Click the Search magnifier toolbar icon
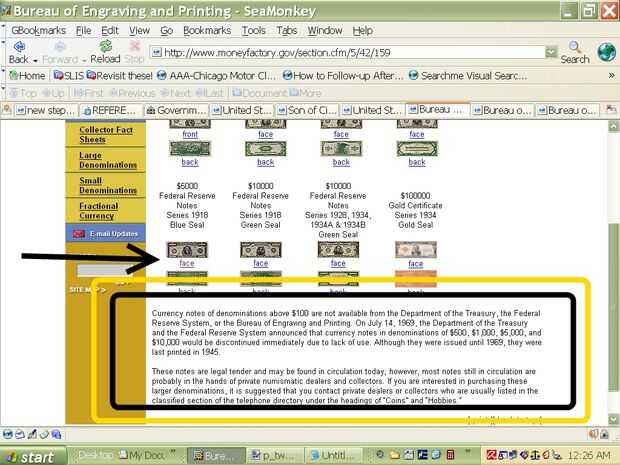620x465 pixels. (x=575, y=47)
